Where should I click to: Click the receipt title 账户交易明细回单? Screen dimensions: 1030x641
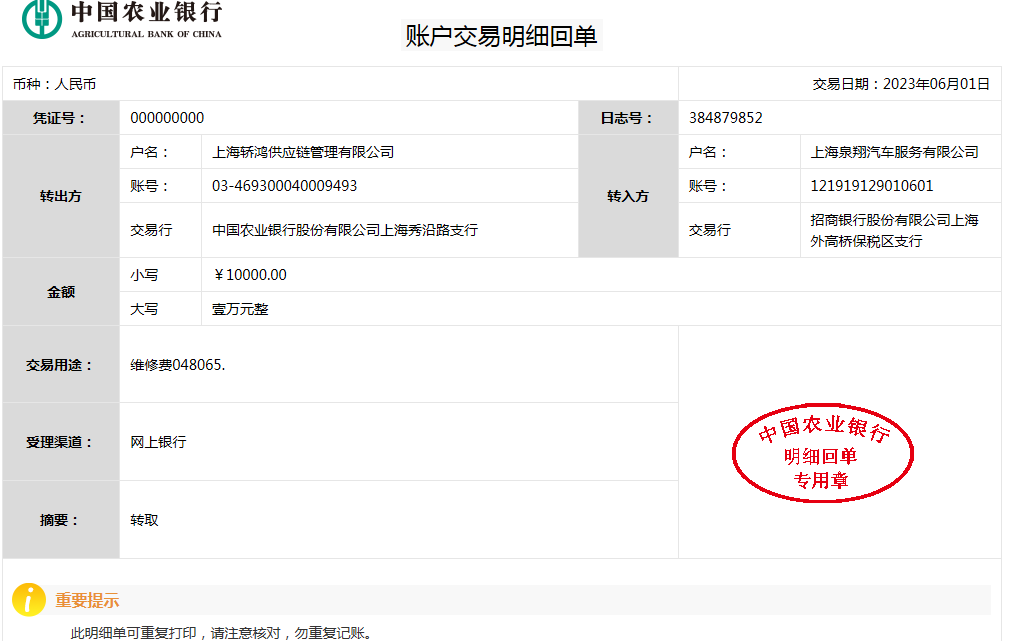click(501, 36)
